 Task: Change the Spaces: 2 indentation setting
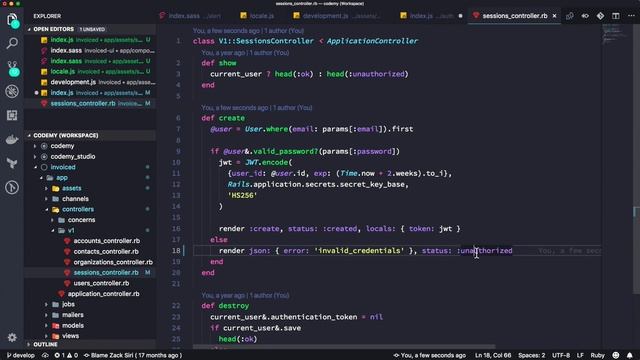531,356
